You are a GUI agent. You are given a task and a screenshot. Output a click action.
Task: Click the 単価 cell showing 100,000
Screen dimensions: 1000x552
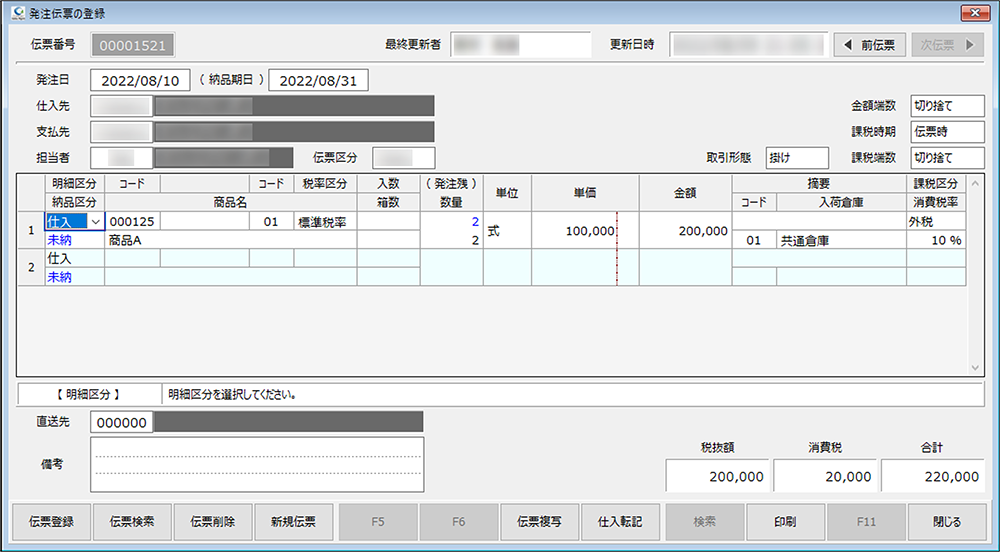tap(575, 231)
